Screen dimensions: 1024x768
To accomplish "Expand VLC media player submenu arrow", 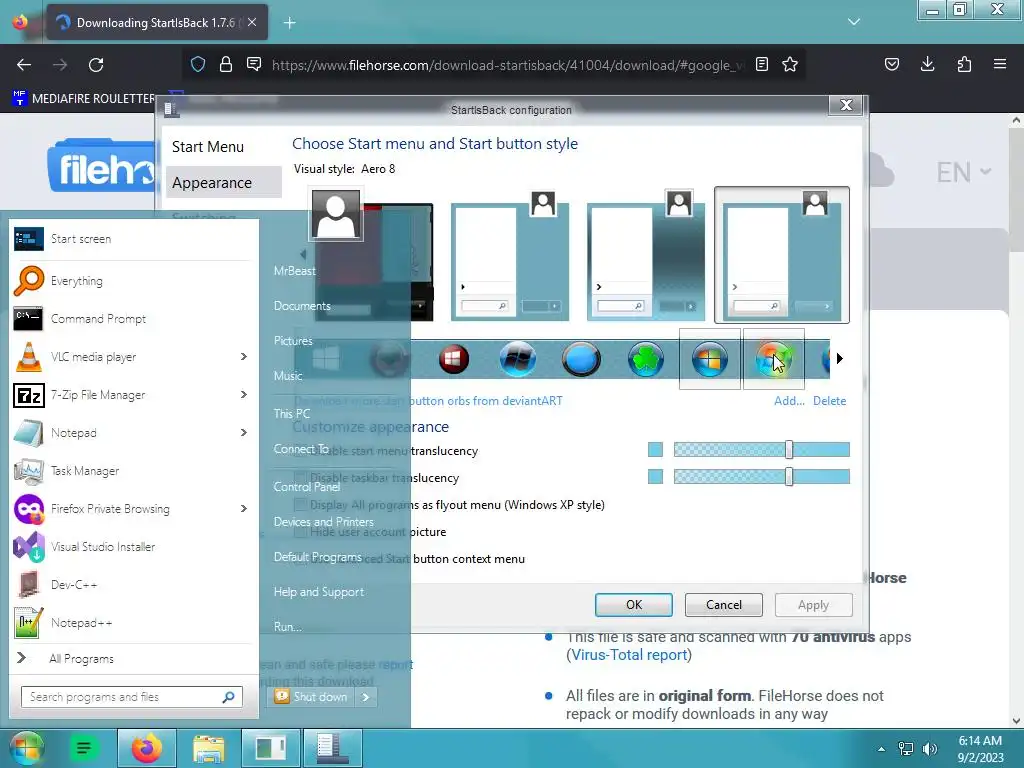I will click(244, 357).
